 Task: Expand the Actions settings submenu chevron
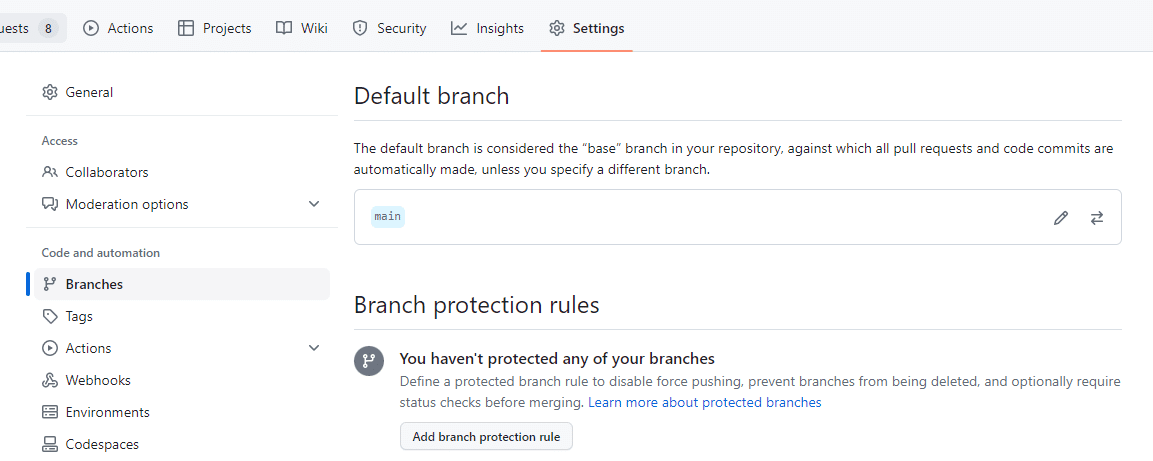tap(314, 348)
